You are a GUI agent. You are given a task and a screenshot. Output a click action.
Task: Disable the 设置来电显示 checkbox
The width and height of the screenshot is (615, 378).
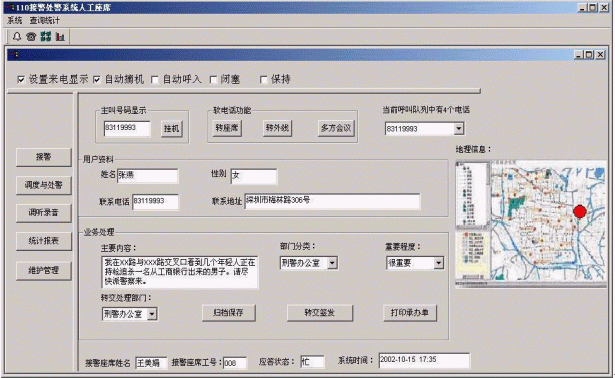(21, 80)
